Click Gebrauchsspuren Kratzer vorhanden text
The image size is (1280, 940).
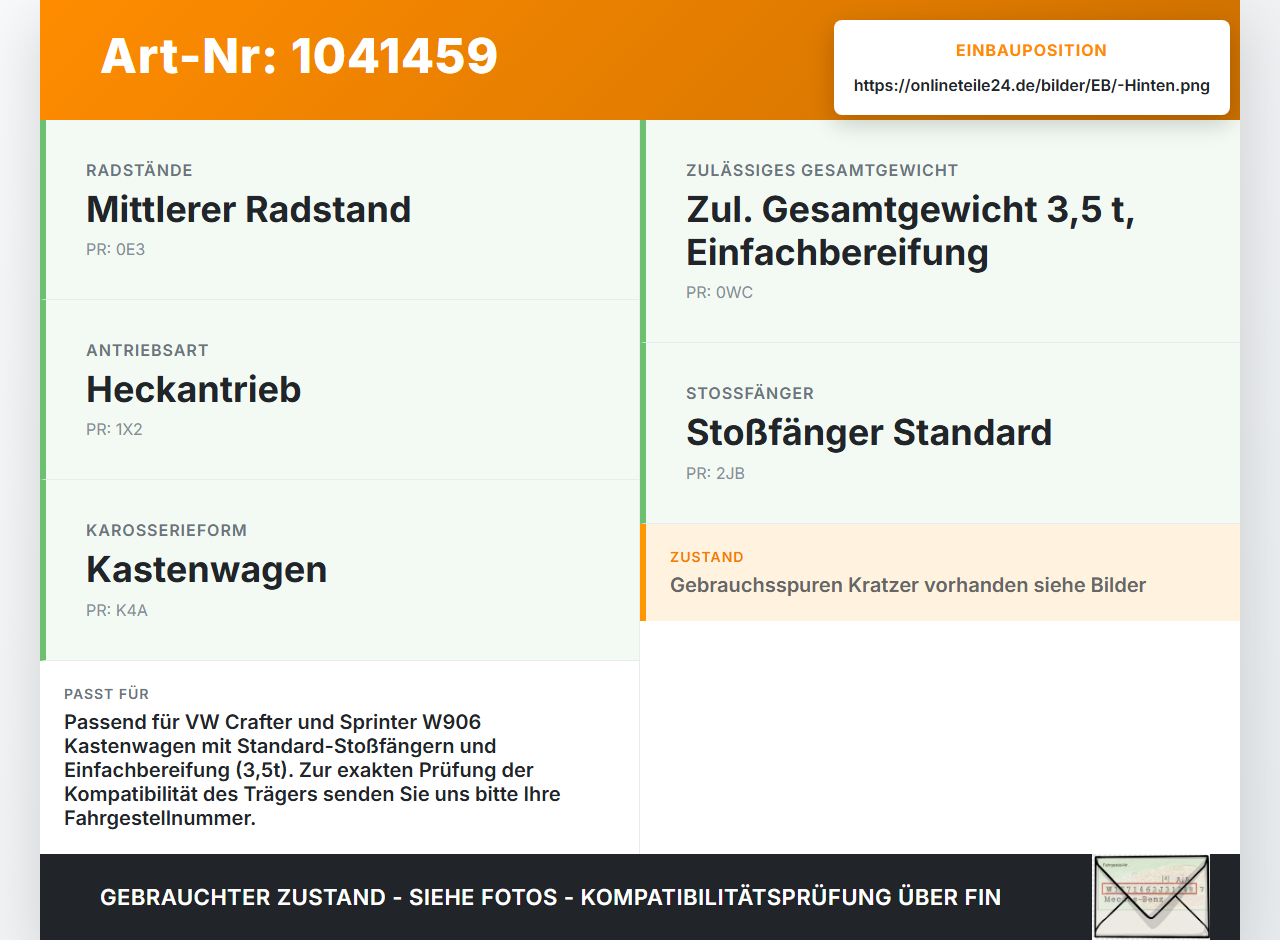point(908,585)
